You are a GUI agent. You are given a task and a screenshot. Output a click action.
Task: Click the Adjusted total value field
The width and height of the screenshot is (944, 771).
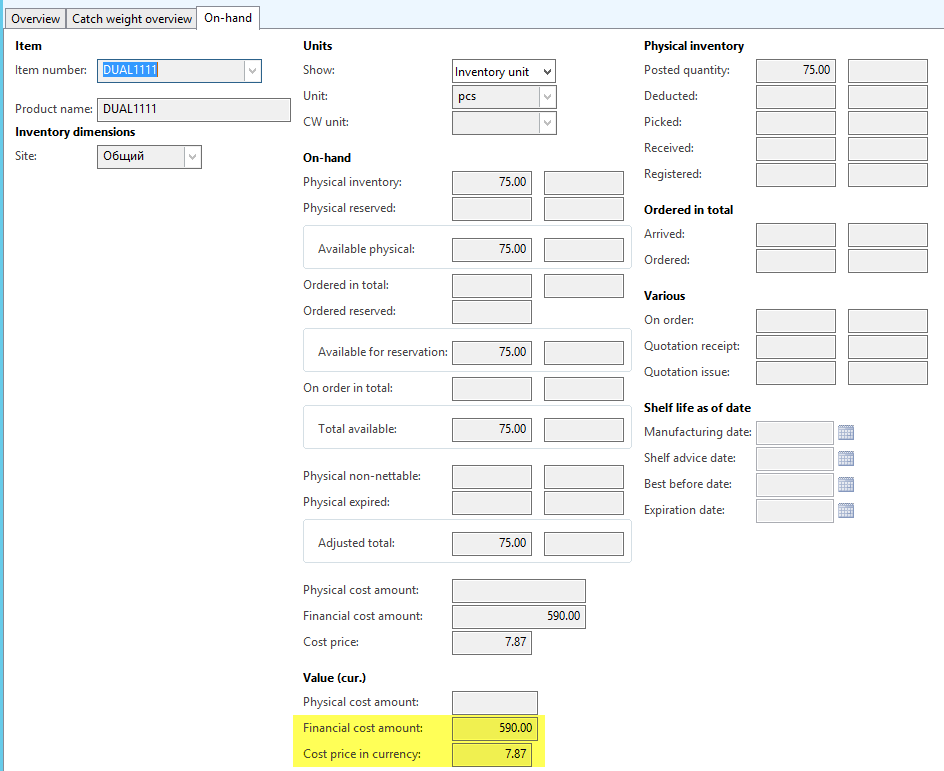coord(491,544)
